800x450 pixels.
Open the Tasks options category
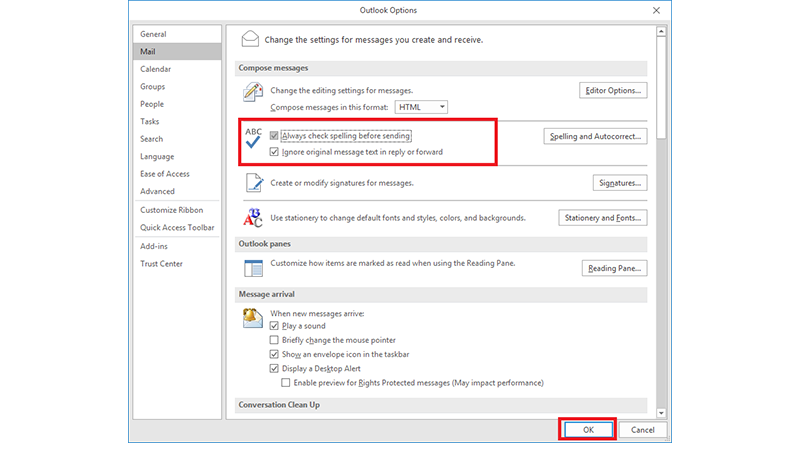(177, 121)
